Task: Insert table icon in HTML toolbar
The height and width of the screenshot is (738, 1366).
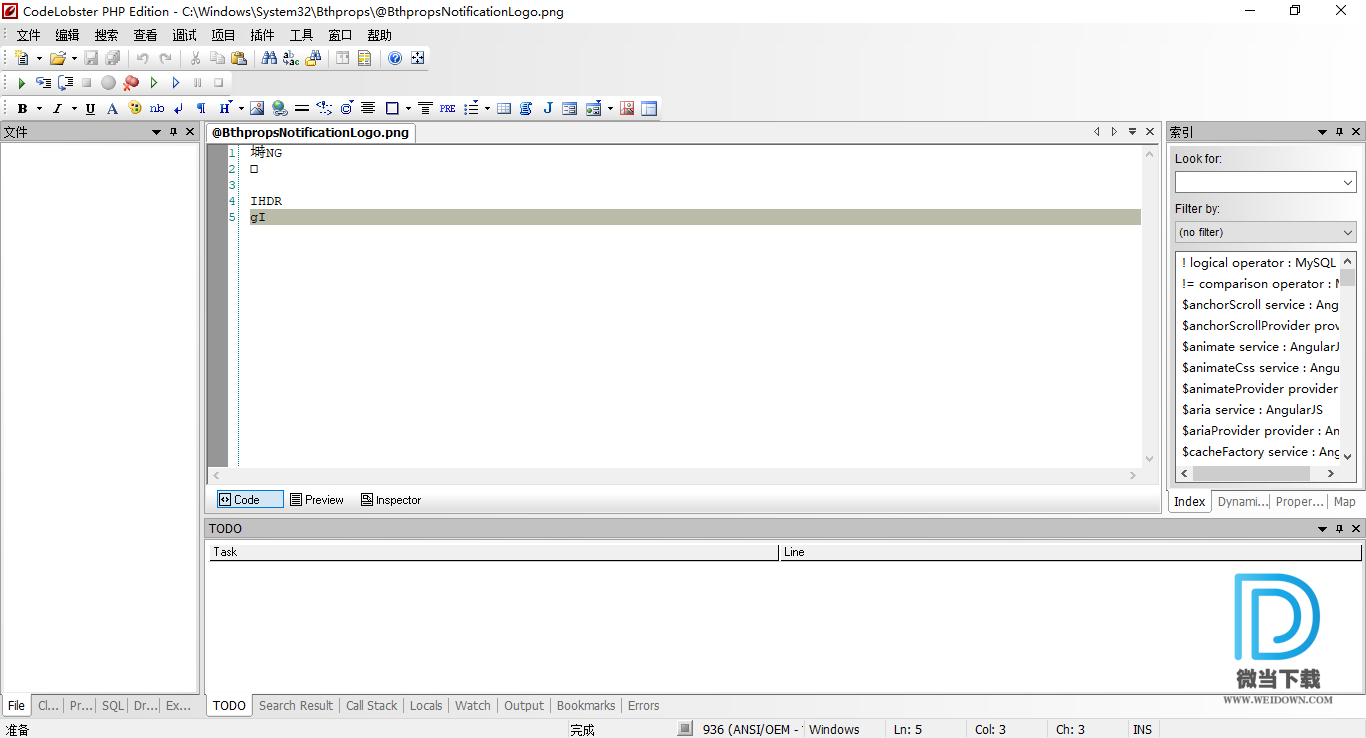Action: tap(503, 108)
